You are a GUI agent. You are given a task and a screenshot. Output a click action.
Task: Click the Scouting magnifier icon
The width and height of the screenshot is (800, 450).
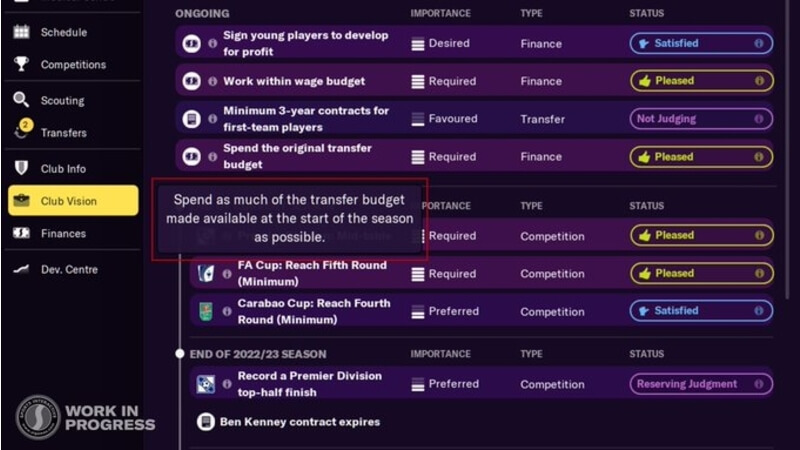pos(21,100)
